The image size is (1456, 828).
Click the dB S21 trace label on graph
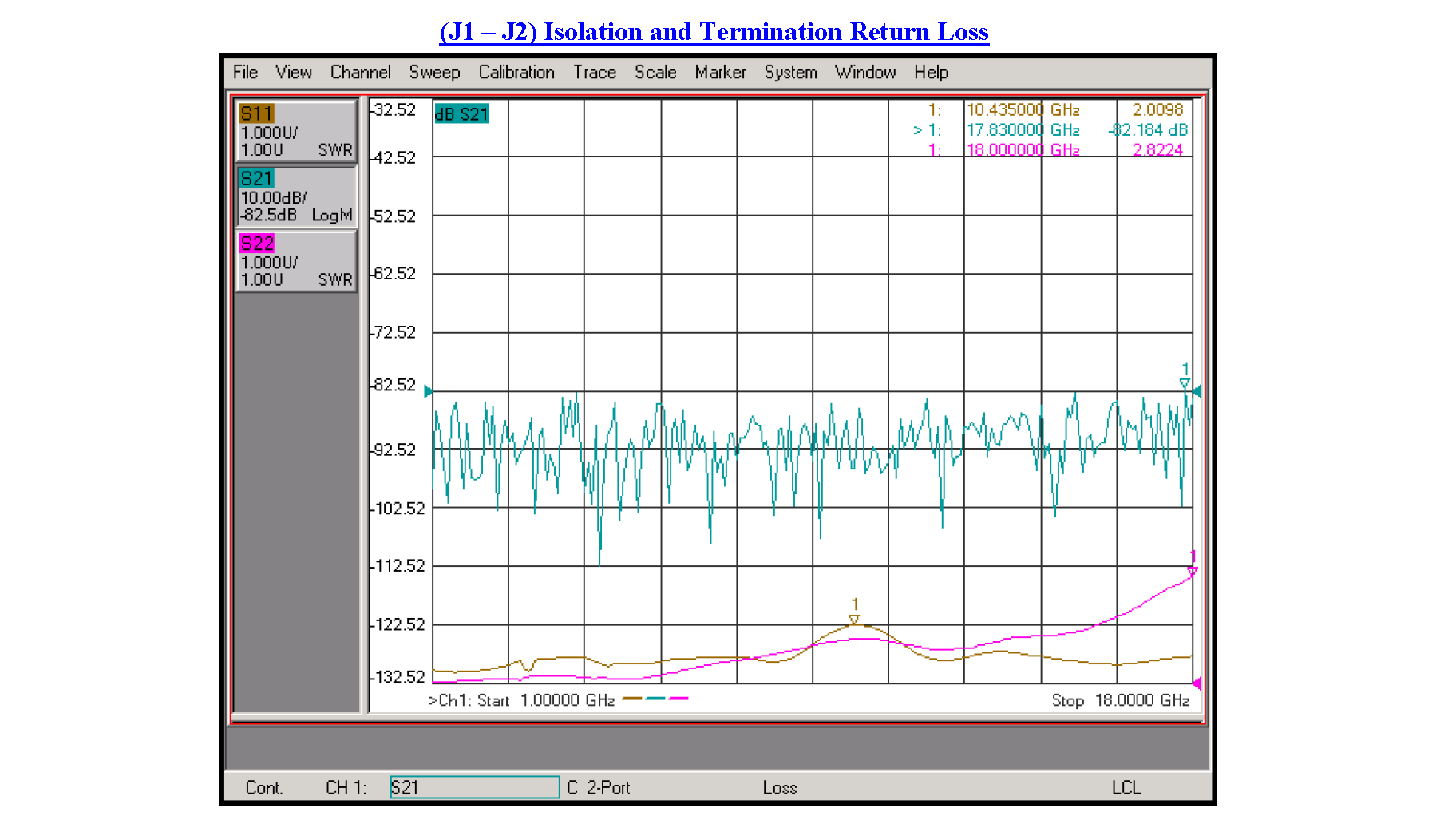point(461,113)
